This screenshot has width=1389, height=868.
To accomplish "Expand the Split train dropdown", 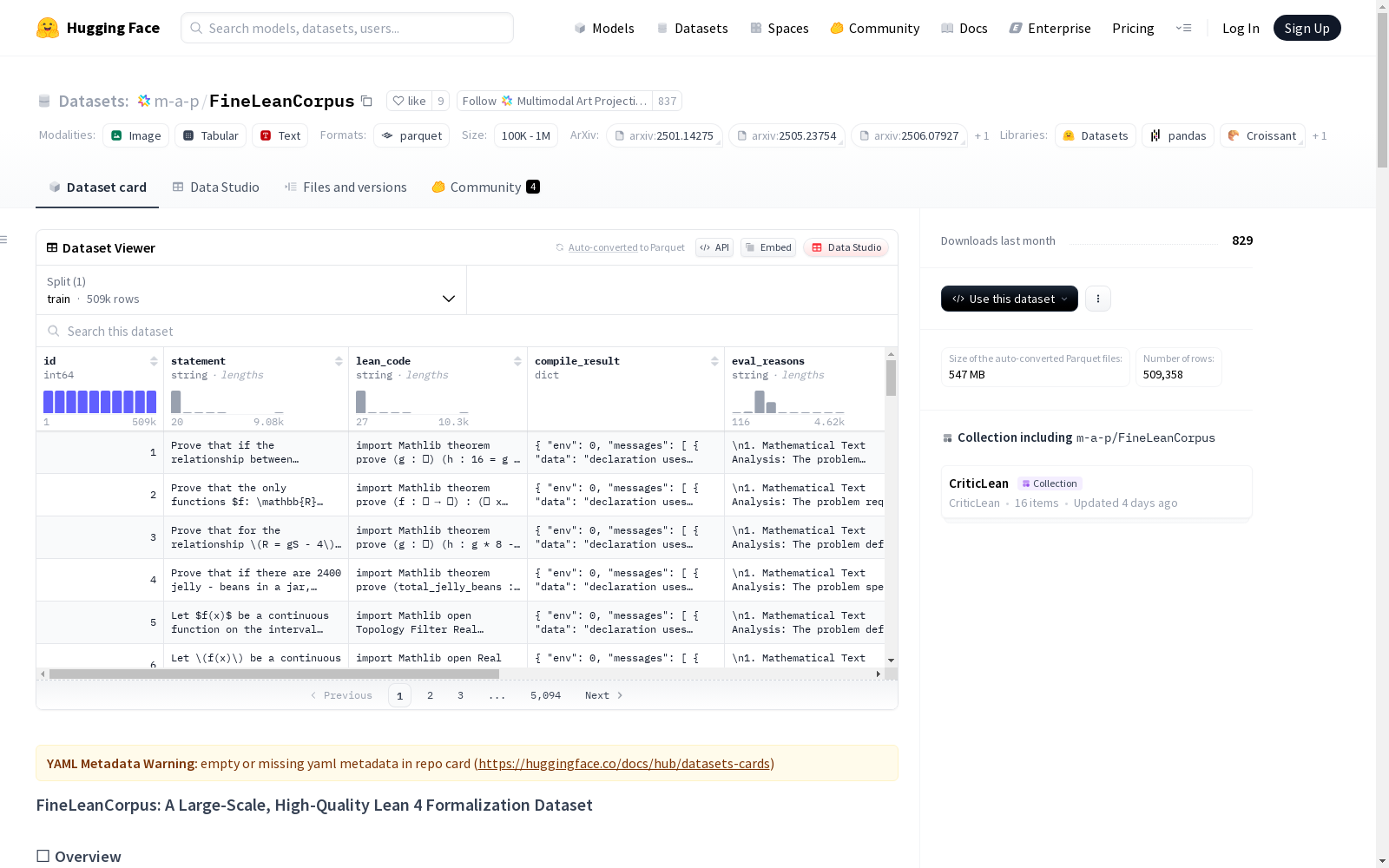I will click(252, 290).
